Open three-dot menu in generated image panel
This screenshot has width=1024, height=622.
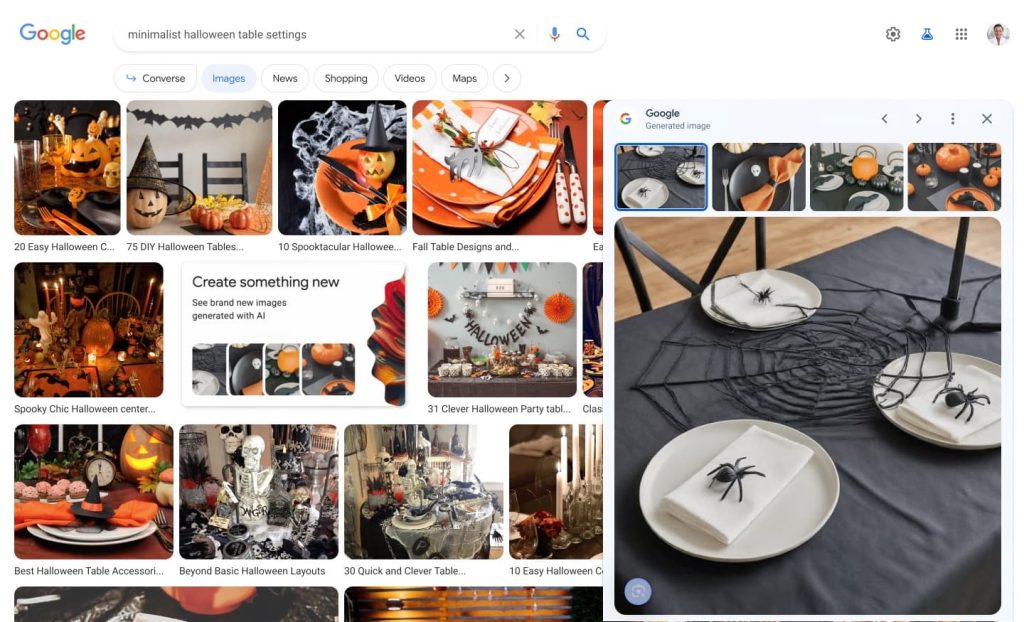(953, 118)
